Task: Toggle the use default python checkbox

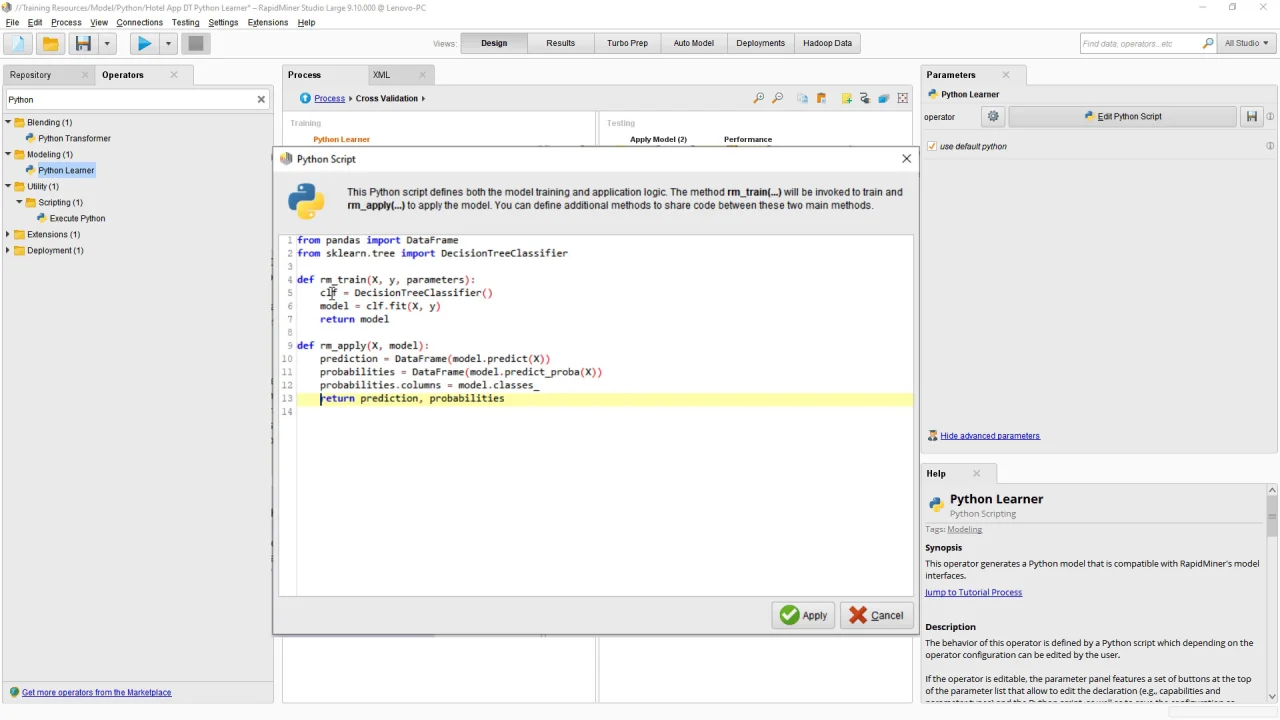Action: coord(932,146)
